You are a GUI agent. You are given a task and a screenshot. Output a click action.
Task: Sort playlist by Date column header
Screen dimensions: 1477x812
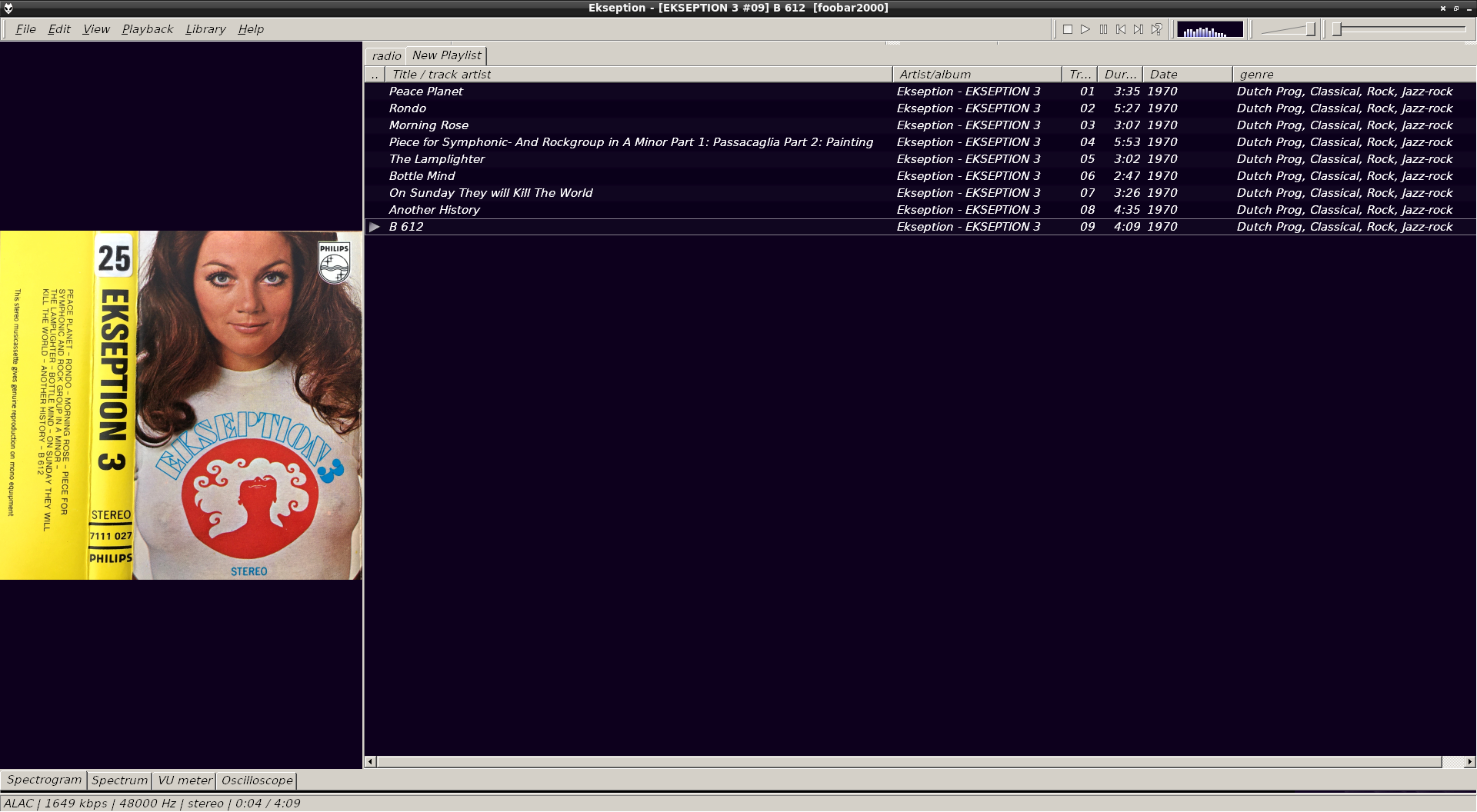coord(1188,75)
